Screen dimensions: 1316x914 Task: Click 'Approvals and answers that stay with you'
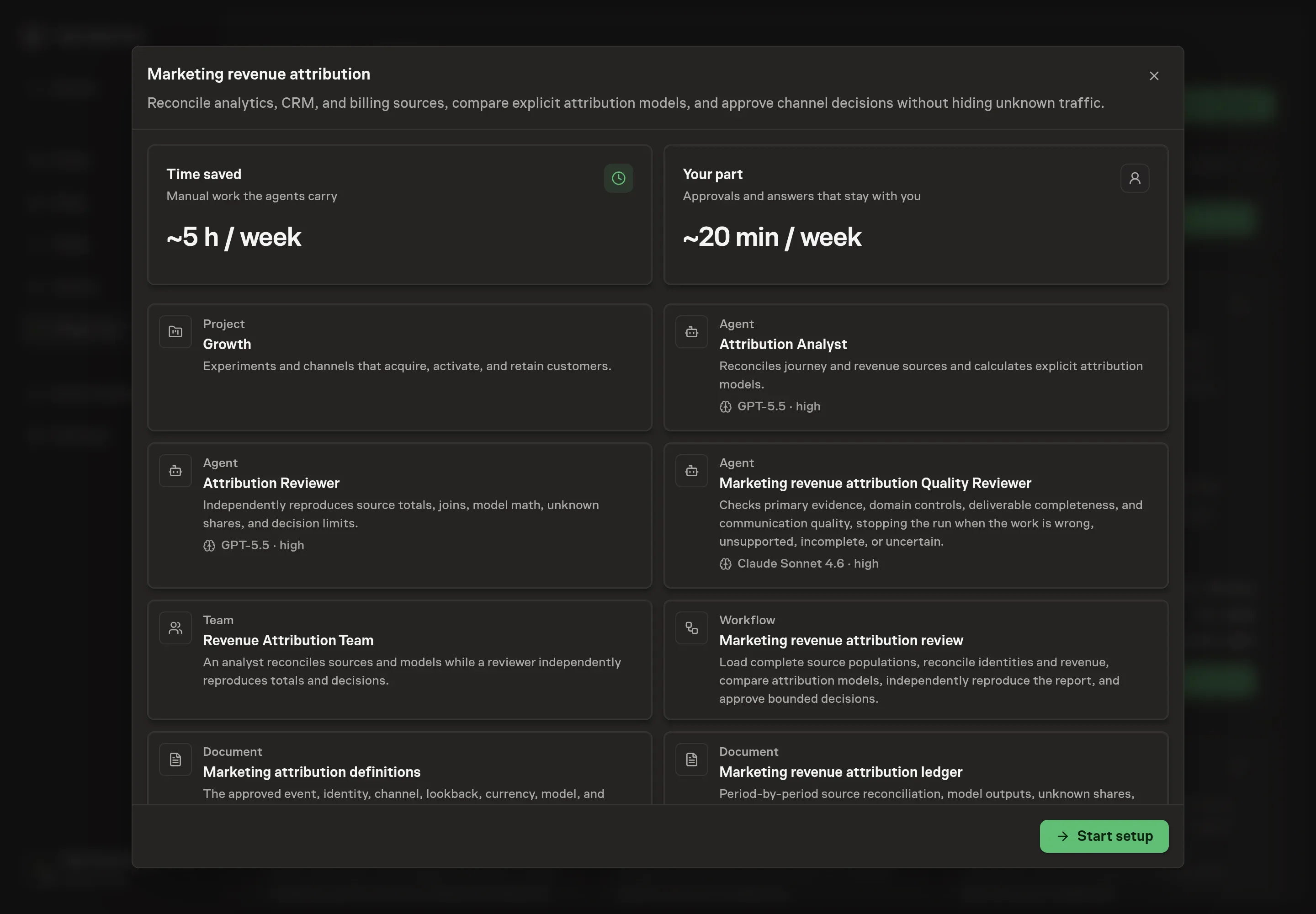pyautogui.click(x=802, y=196)
